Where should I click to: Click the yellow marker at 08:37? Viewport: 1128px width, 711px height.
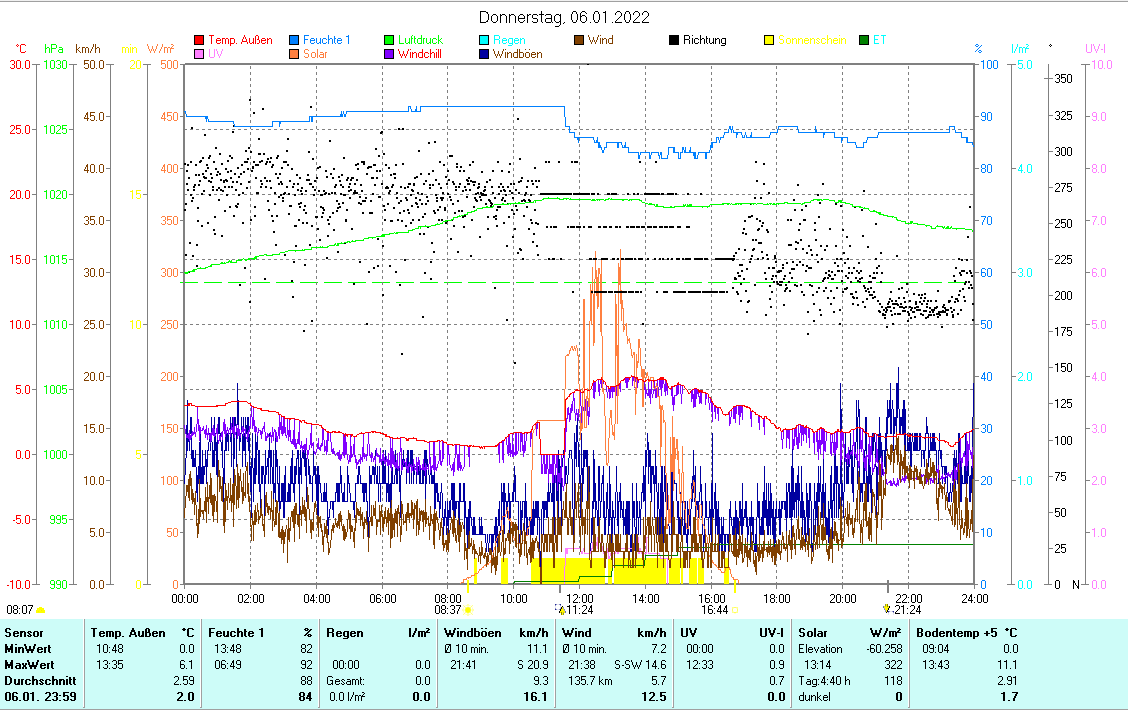coord(468,609)
